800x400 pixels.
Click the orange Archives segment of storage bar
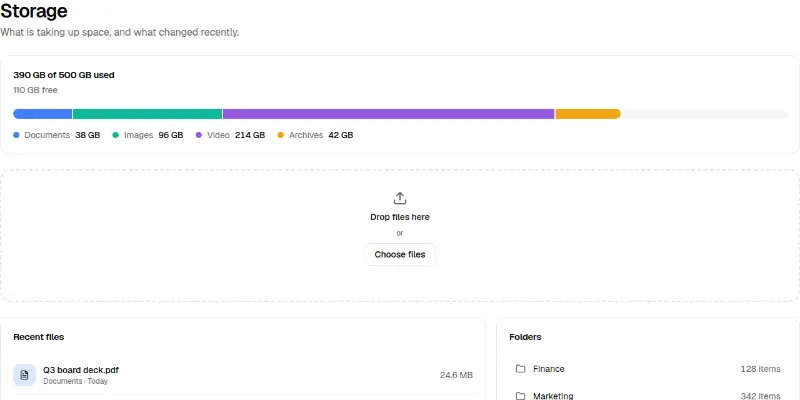point(588,114)
